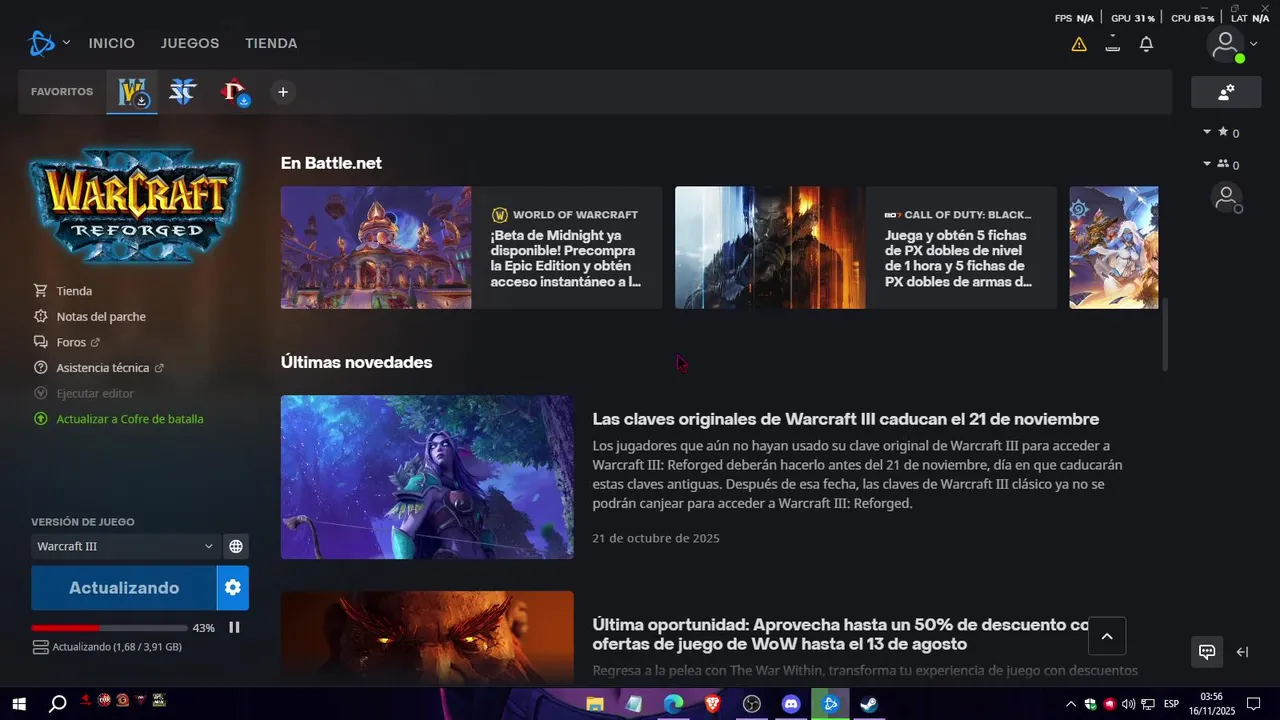Open the World of Warcraft Midnight beta card

click(471, 247)
